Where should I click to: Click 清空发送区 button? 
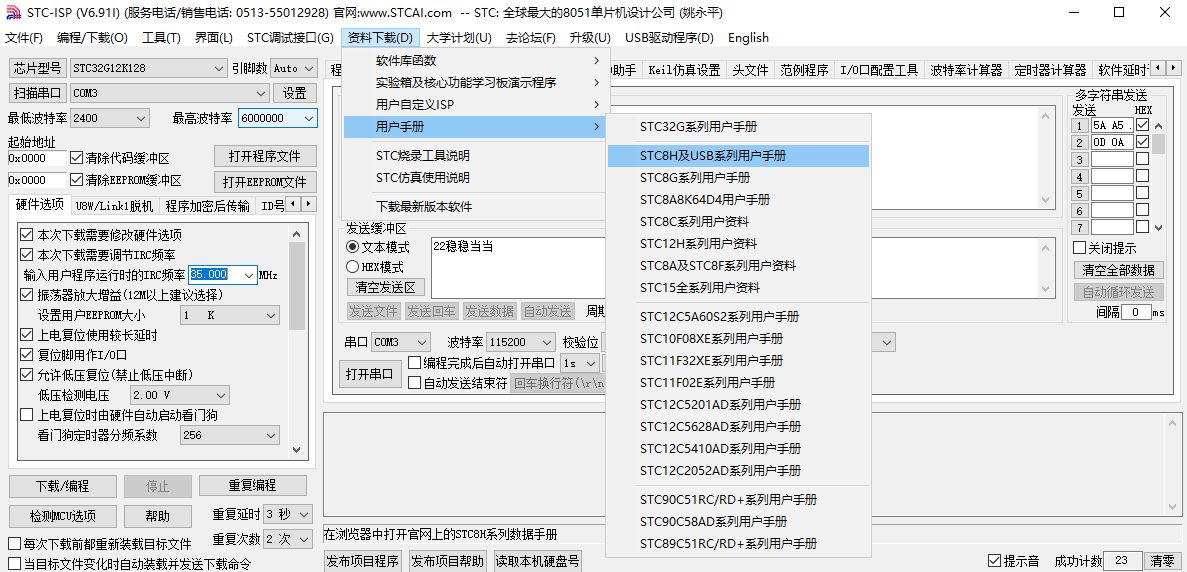[386, 288]
